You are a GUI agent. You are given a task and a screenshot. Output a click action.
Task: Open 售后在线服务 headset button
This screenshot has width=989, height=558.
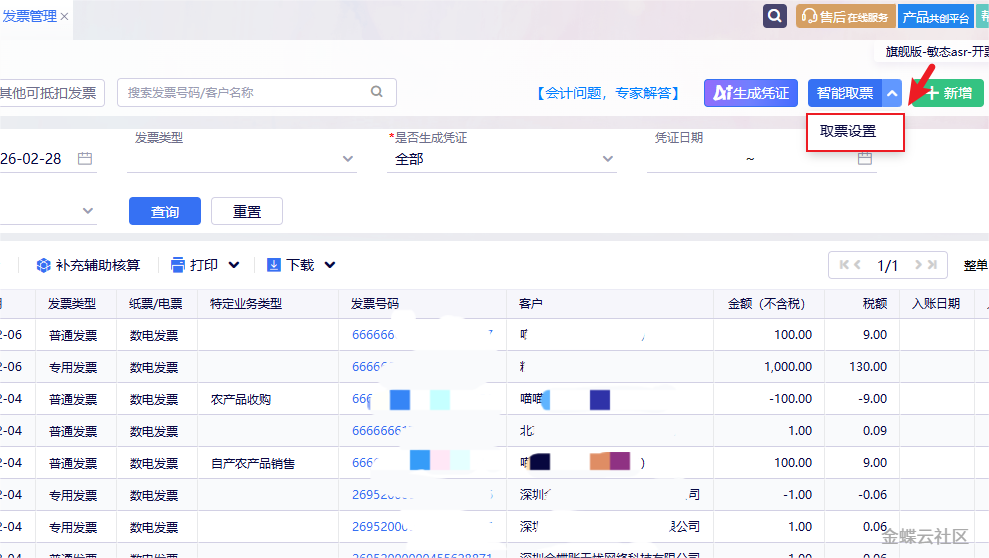845,16
